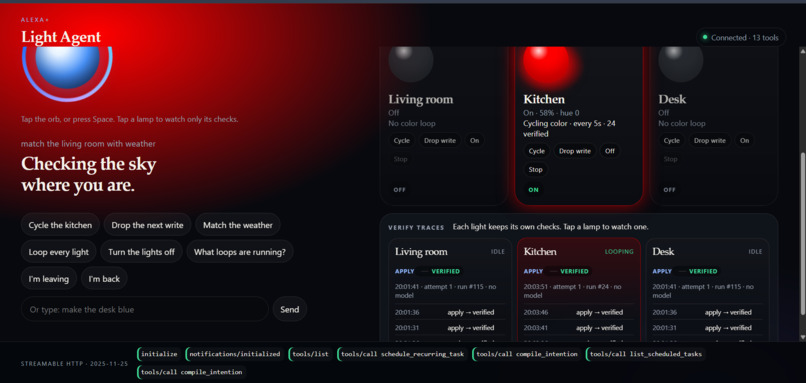The width and height of the screenshot is (806, 383).
Task: Click APPLY badge in Living room trace
Action: [405, 271]
